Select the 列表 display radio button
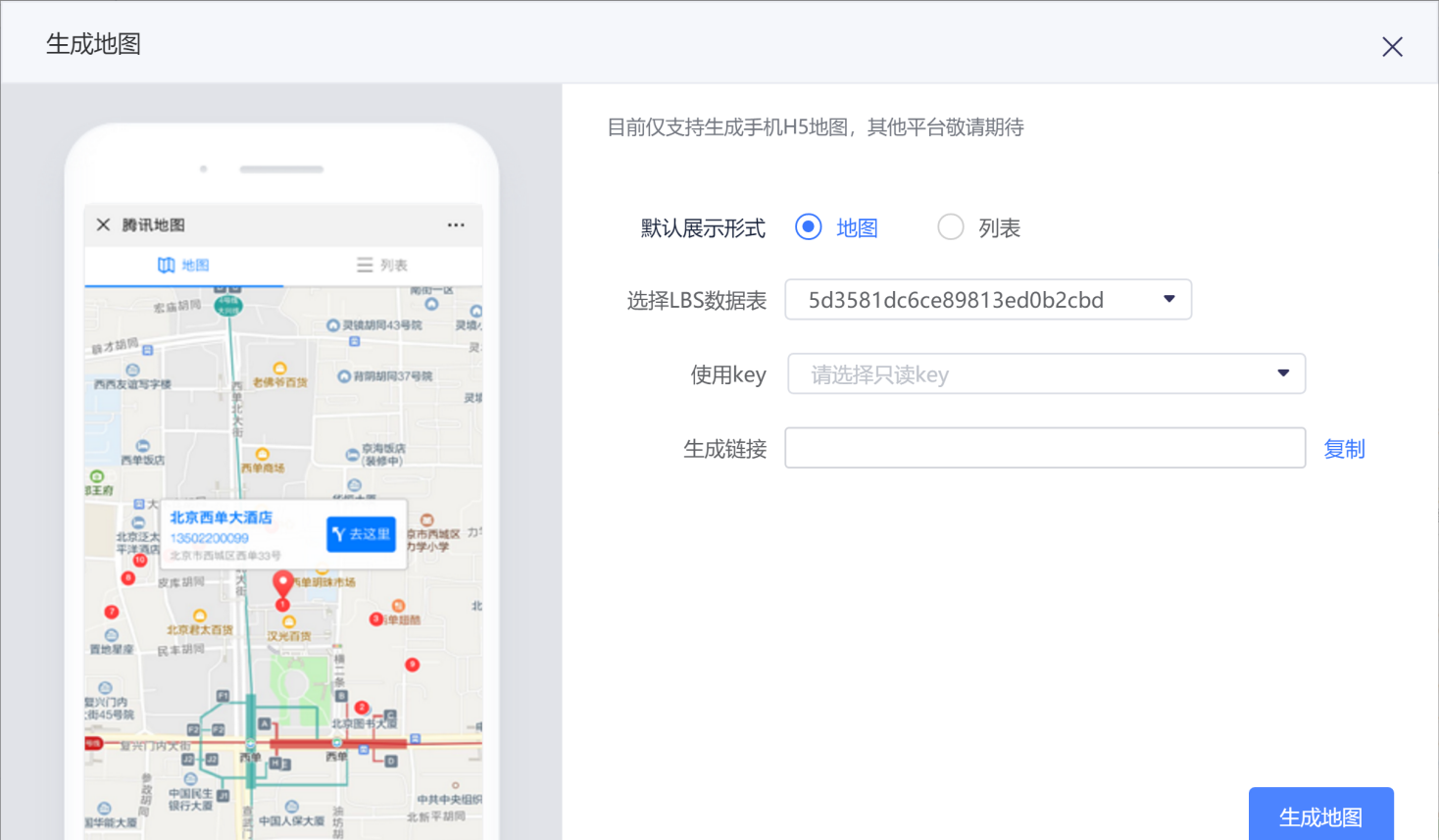Screen dimensions: 1439x840 pos(950,227)
